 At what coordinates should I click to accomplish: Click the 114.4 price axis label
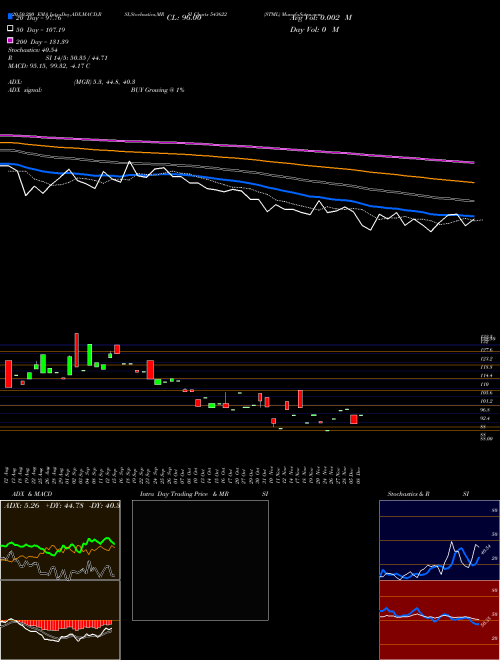click(x=487, y=375)
